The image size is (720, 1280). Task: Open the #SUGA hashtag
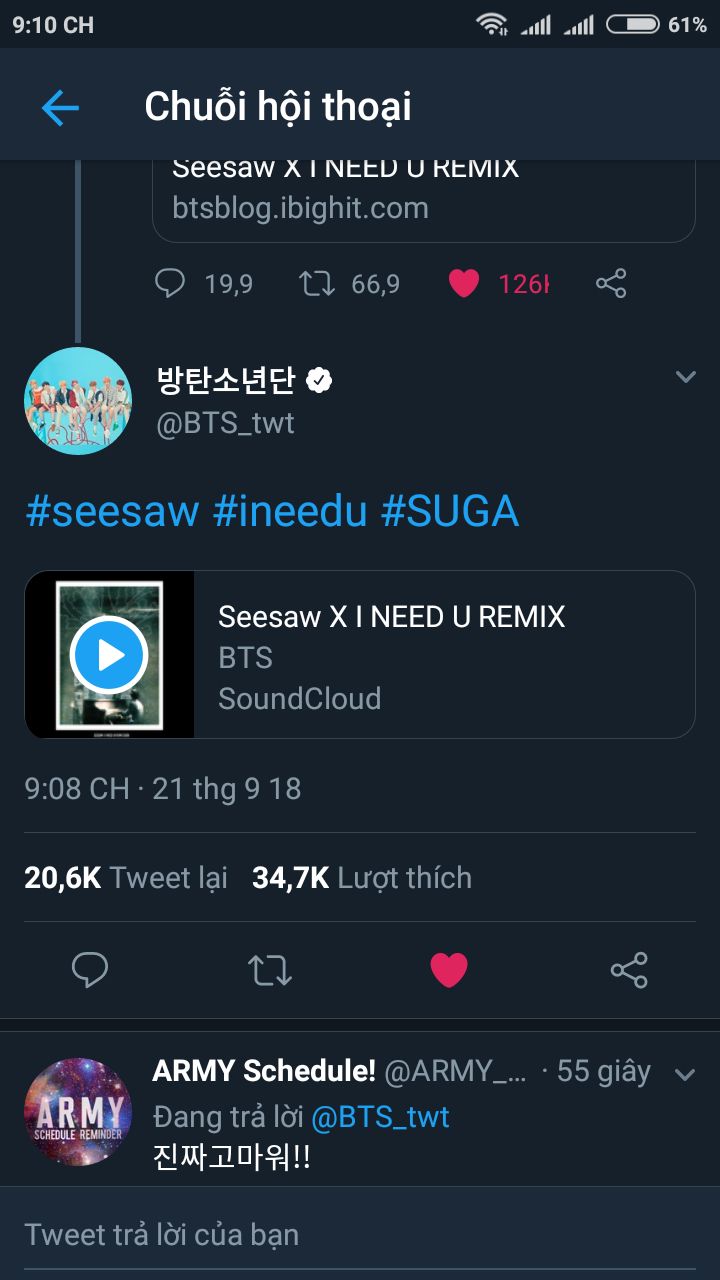[450, 511]
